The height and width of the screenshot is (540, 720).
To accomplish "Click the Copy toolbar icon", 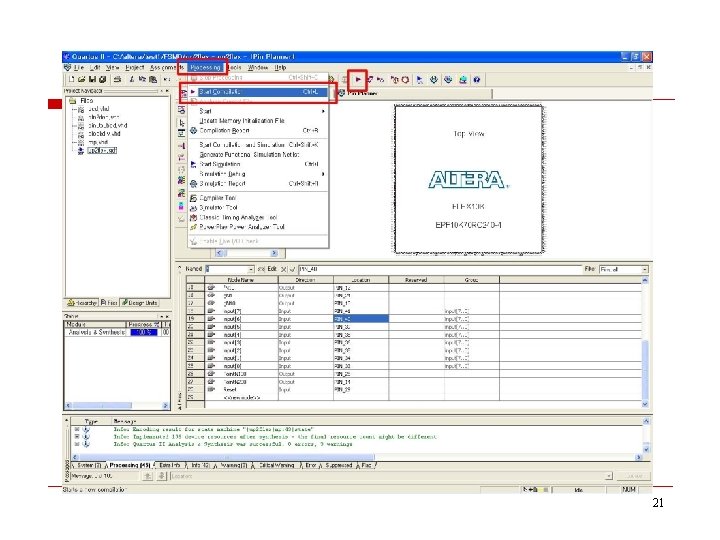I will click(142, 79).
